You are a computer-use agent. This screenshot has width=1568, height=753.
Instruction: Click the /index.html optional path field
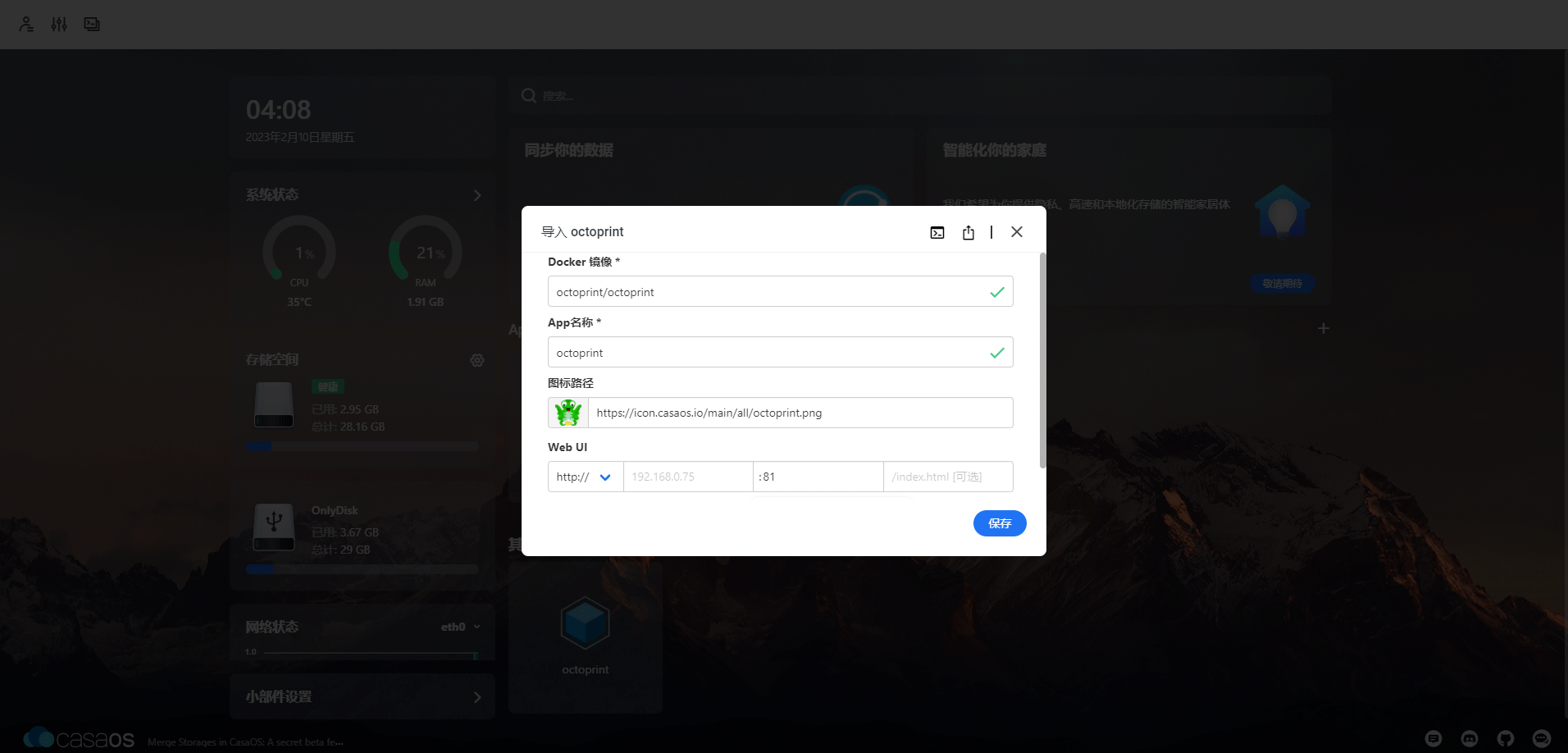tap(948, 477)
